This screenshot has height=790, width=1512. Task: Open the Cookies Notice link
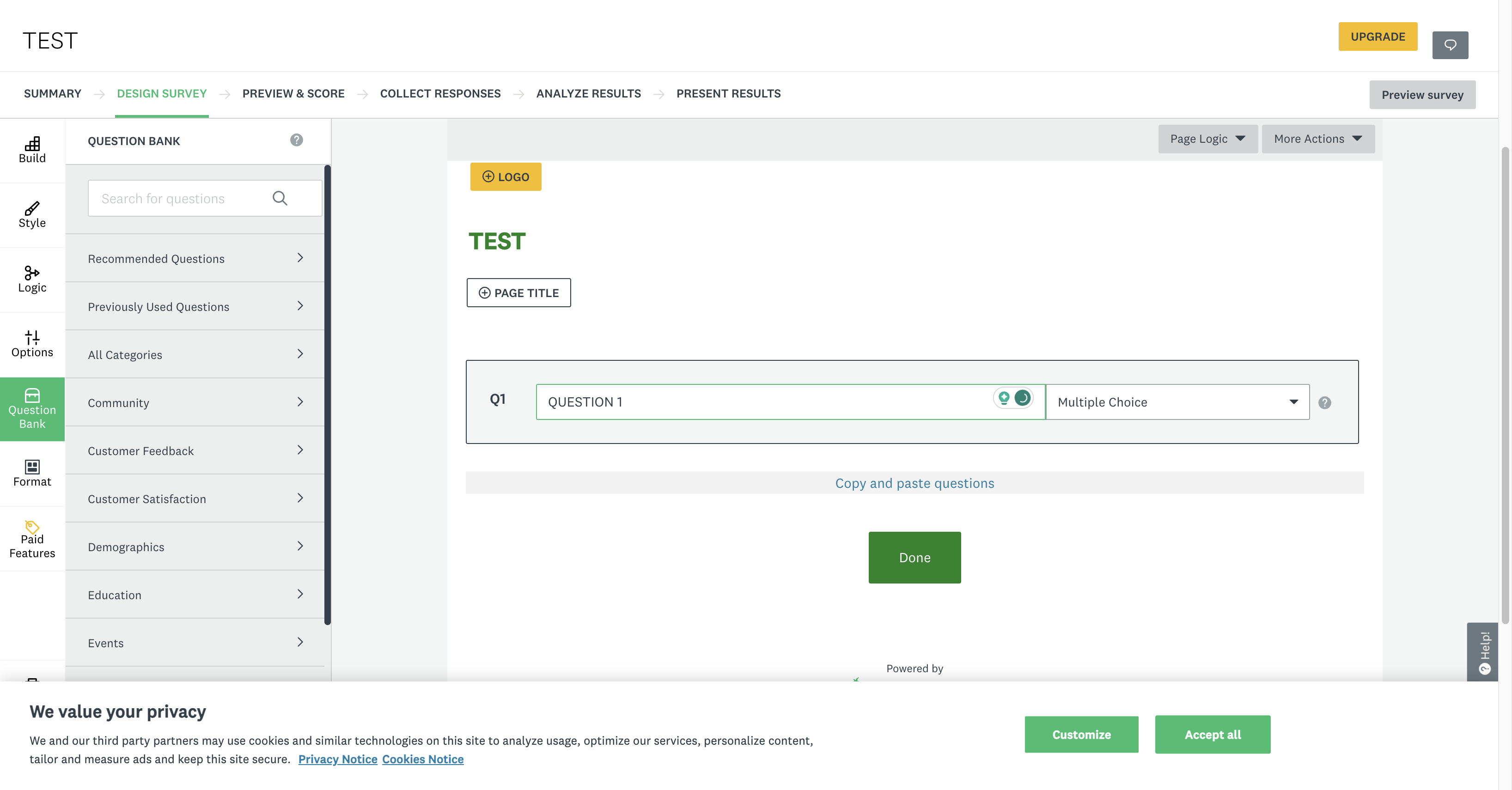click(423, 759)
